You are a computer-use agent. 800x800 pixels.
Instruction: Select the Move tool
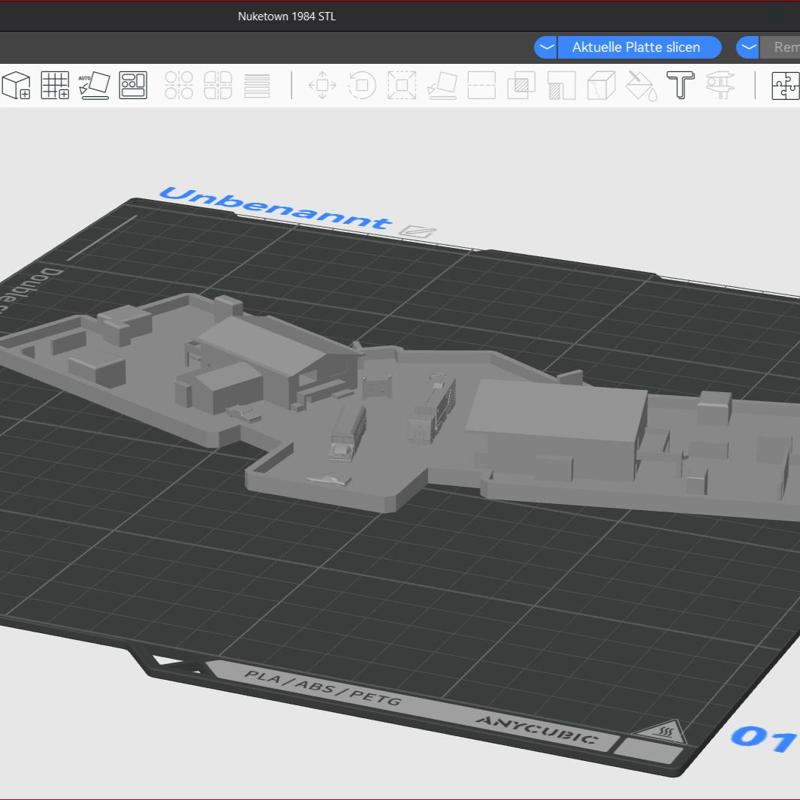(322, 86)
